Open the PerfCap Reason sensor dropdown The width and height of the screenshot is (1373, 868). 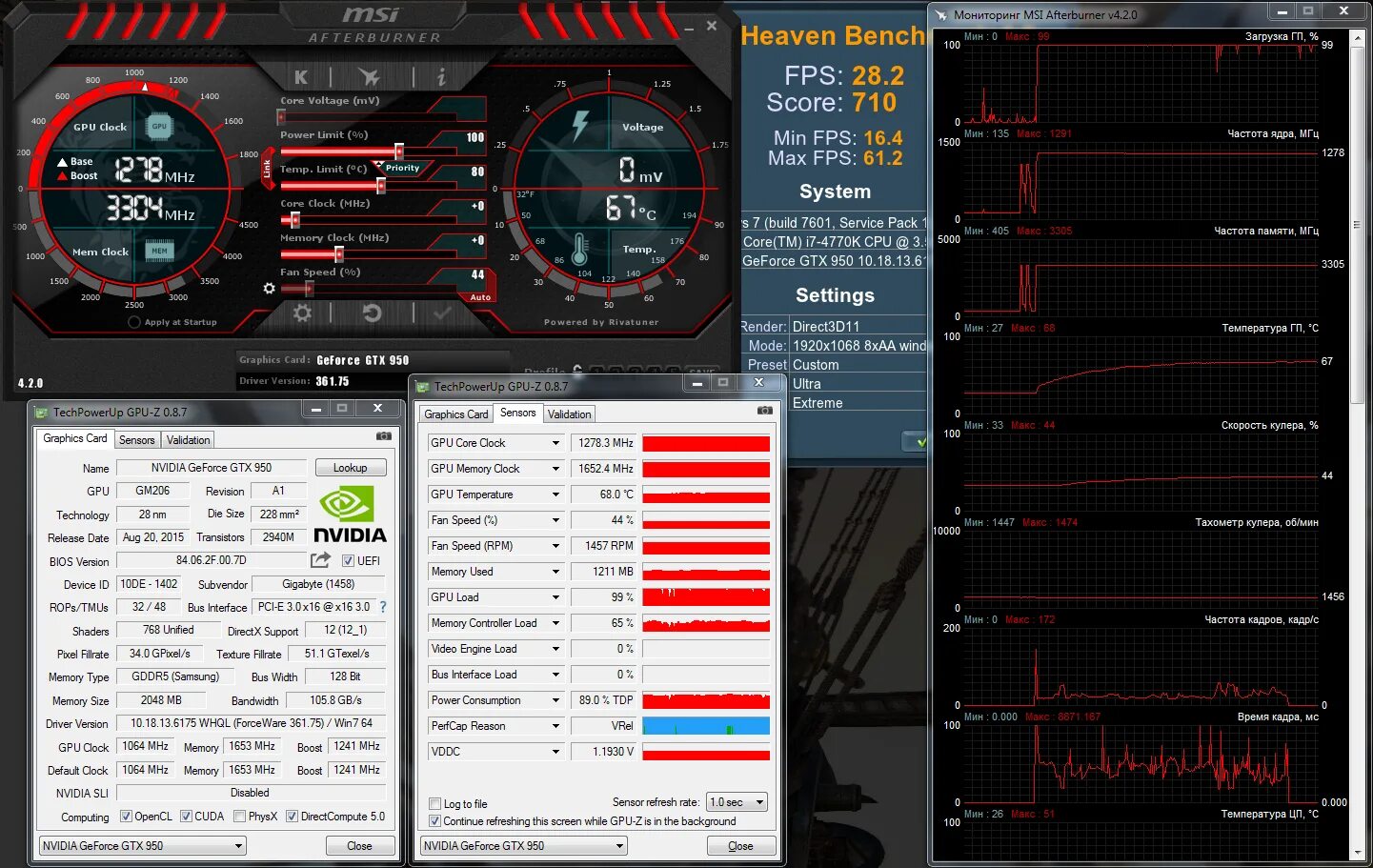(556, 726)
